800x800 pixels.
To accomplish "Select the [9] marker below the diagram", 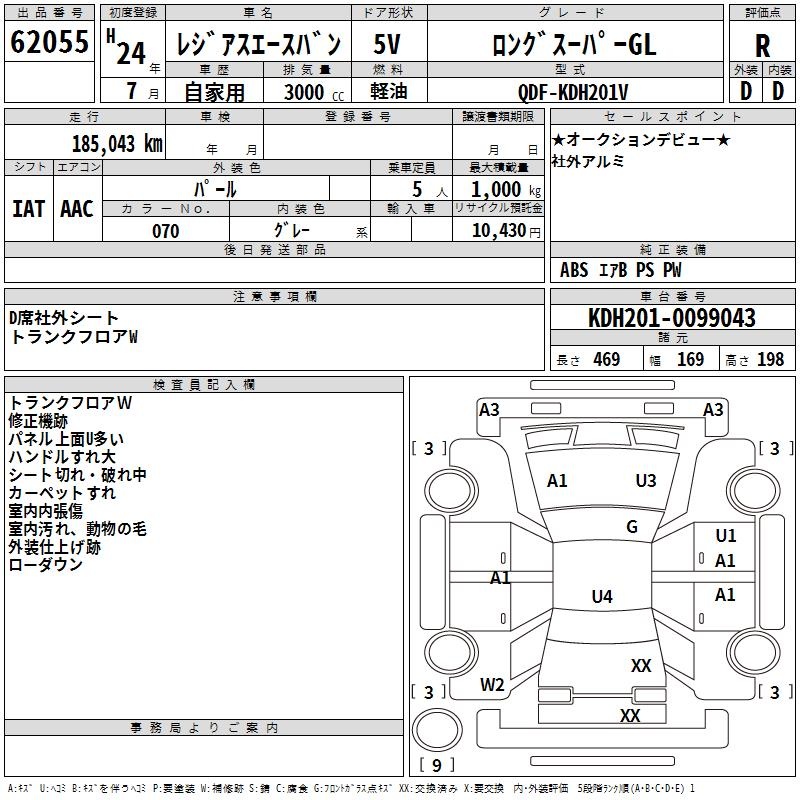I will (435, 766).
